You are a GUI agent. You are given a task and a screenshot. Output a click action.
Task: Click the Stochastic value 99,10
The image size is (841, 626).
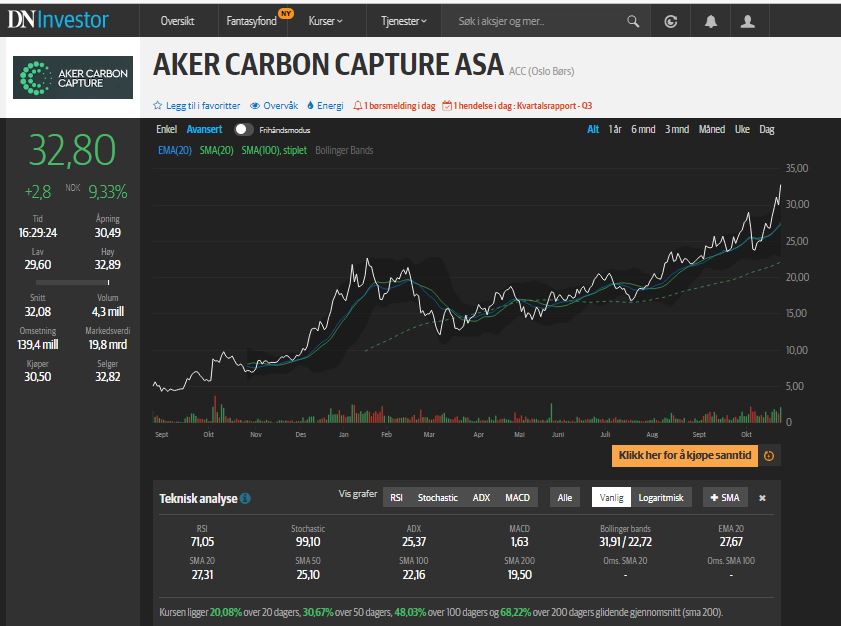coord(308,542)
